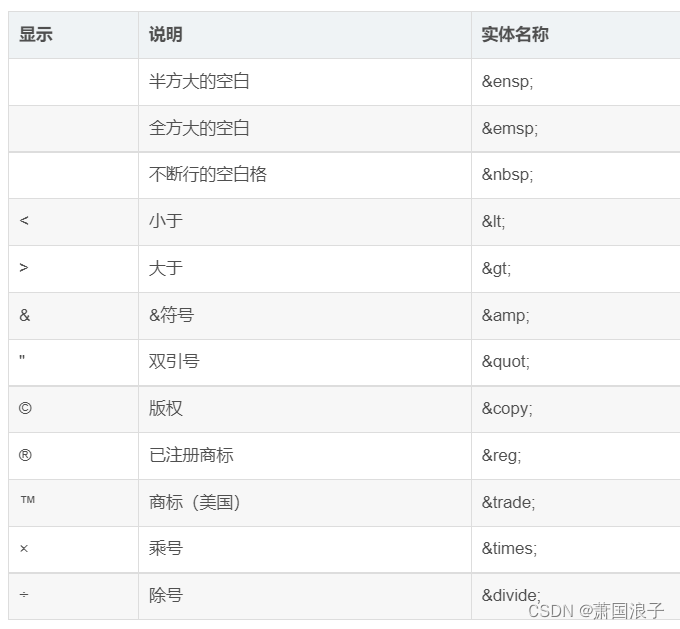Click the &nbsp; entity name
The height and width of the screenshot is (629, 680).
pos(508,175)
